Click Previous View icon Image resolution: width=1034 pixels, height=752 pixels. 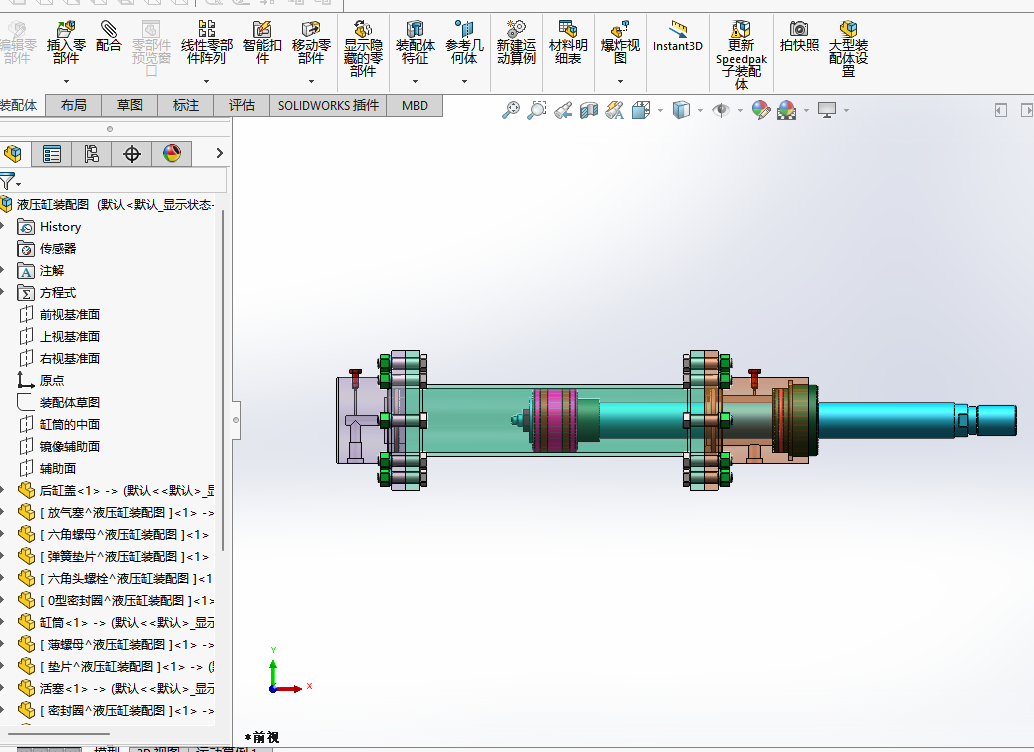[563, 110]
